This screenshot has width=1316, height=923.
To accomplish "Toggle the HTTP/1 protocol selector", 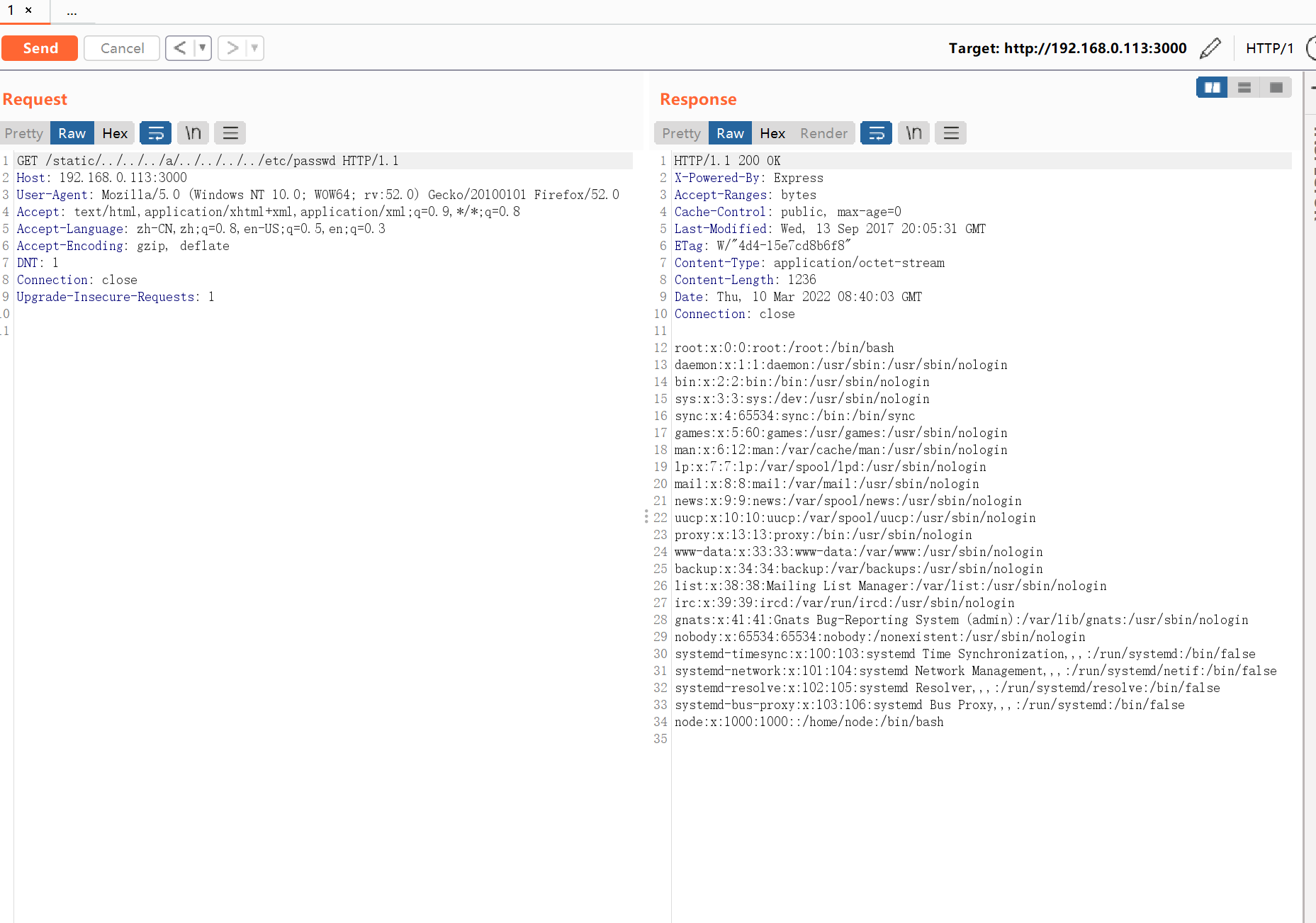I will 1269,48.
